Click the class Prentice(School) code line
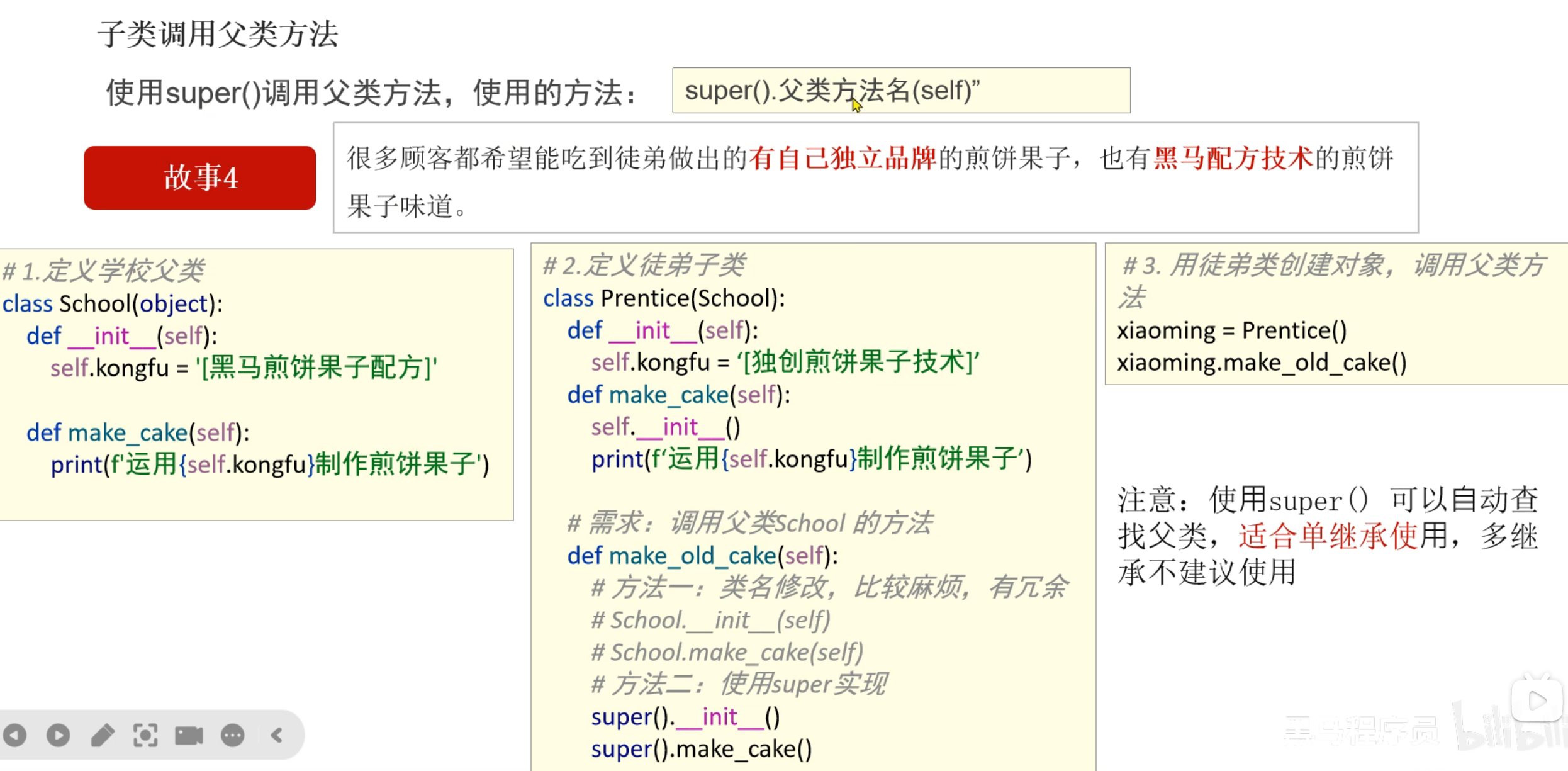 [664, 298]
